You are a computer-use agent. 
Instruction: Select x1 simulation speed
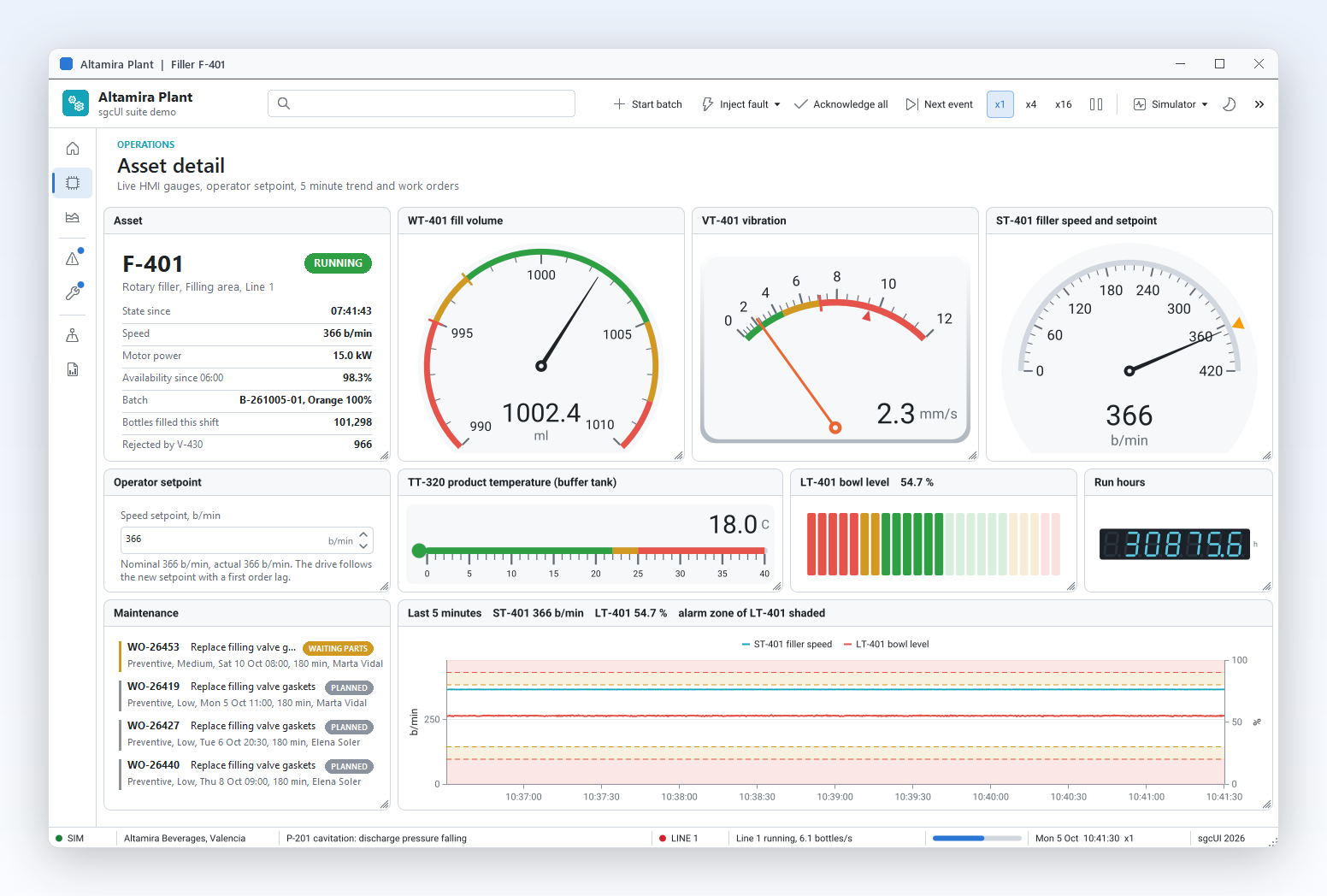pos(1000,104)
